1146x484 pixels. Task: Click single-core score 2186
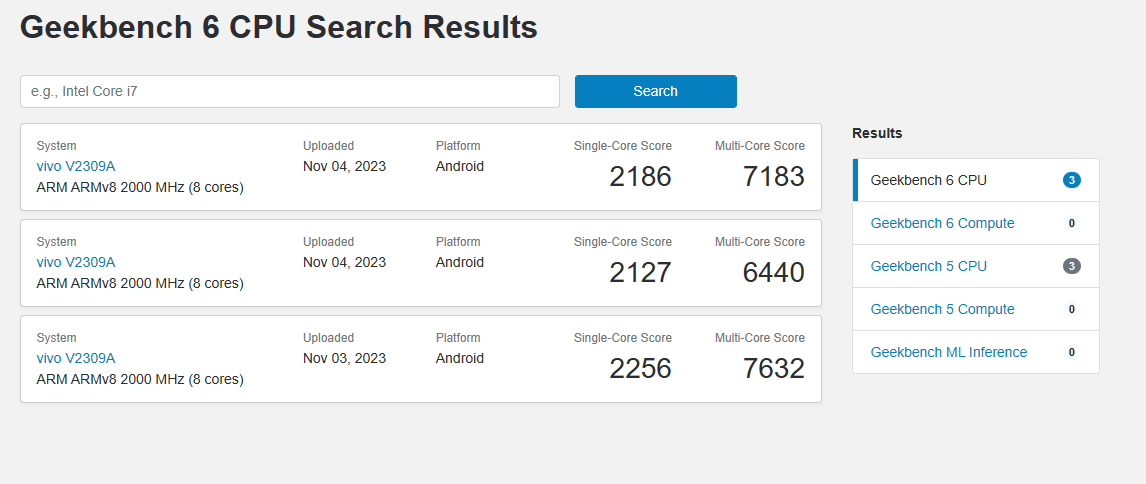pyautogui.click(x=640, y=176)
